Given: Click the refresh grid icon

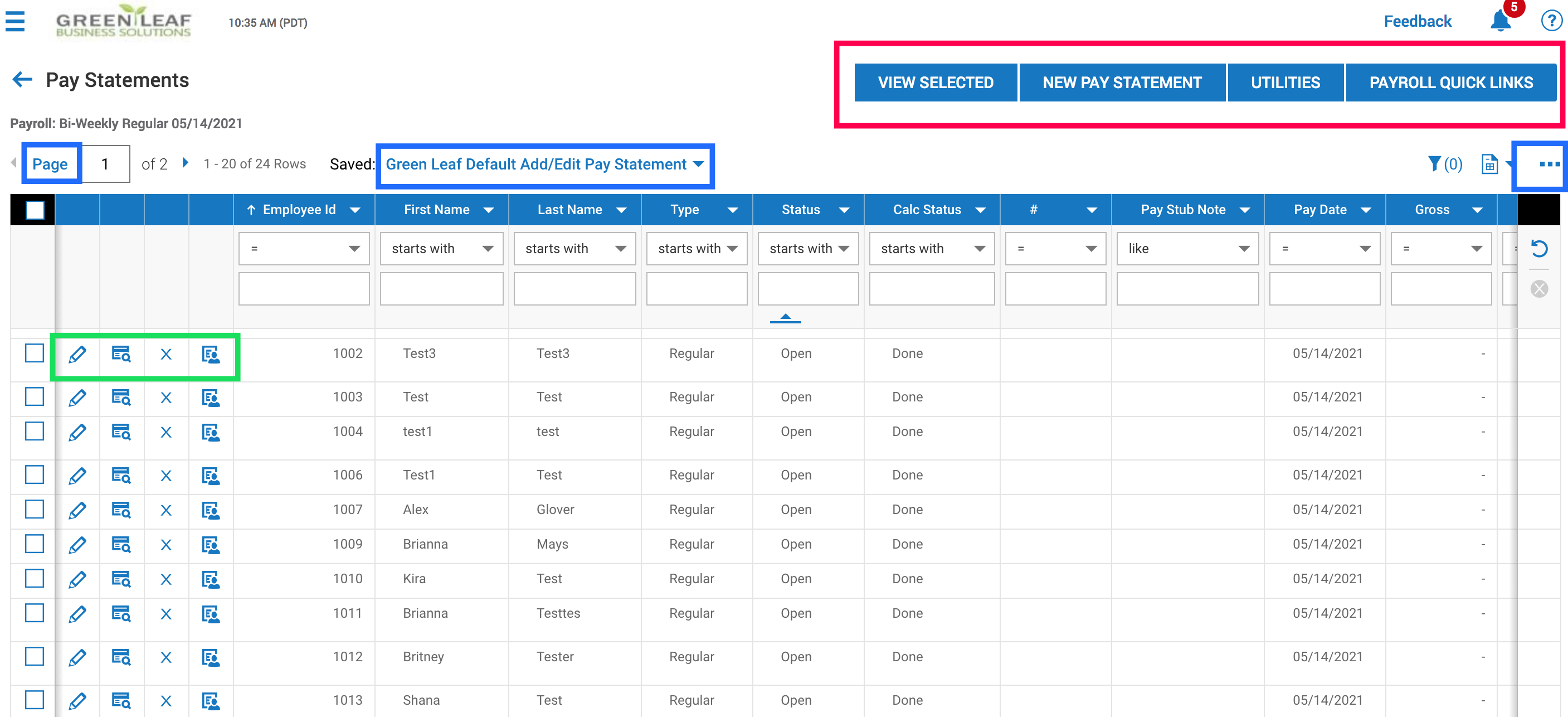Looking at the screenshot, I should (x=1540, y=249).
